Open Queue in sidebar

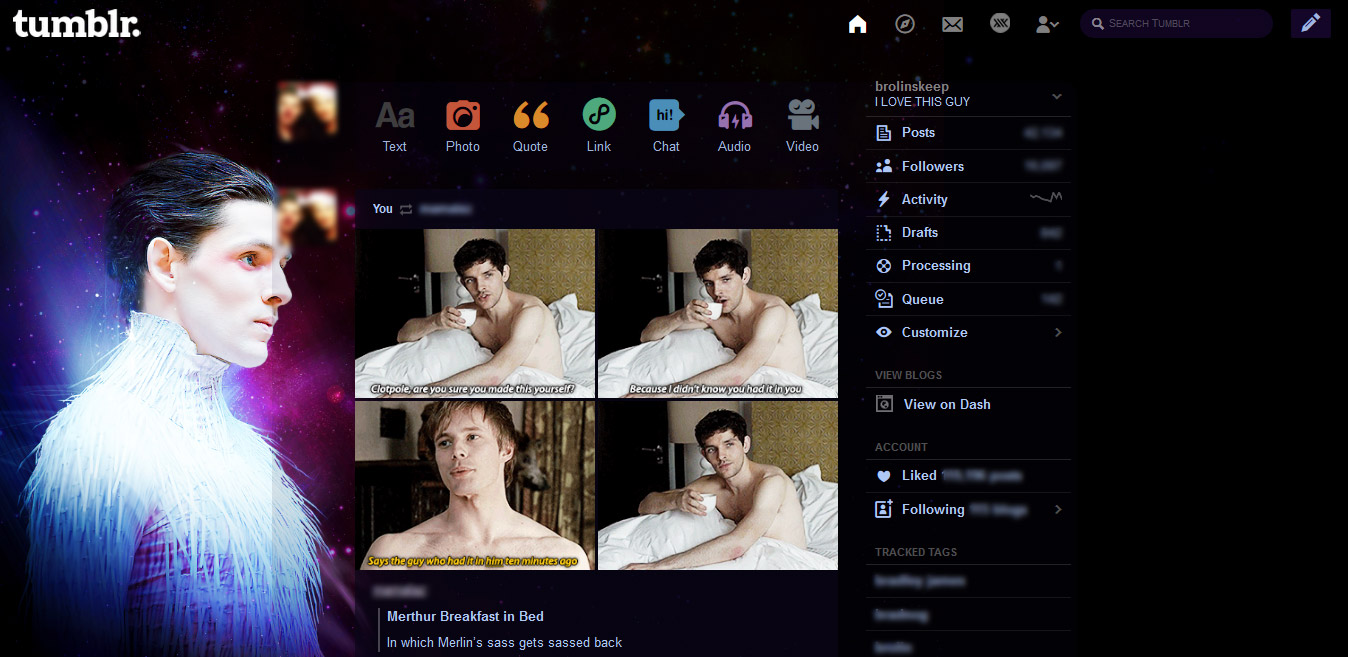point(968,299)
